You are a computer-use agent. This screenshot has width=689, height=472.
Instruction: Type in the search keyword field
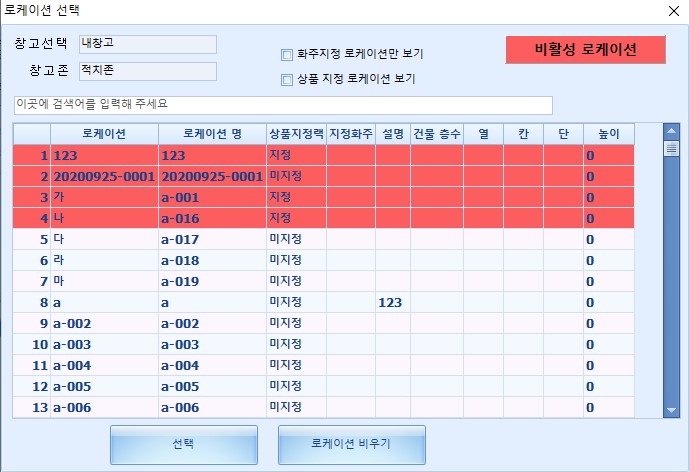point(283,105)
